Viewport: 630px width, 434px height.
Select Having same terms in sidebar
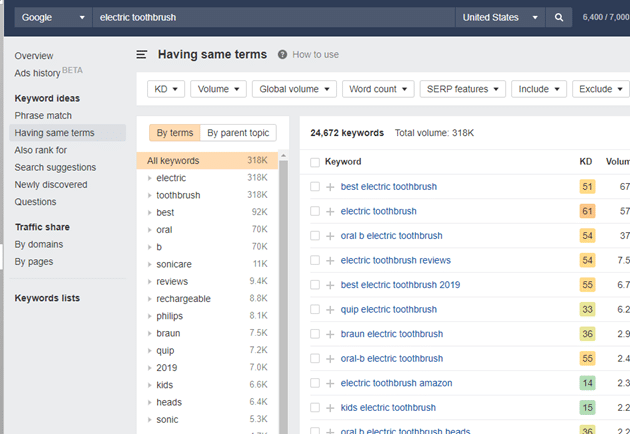68,133
